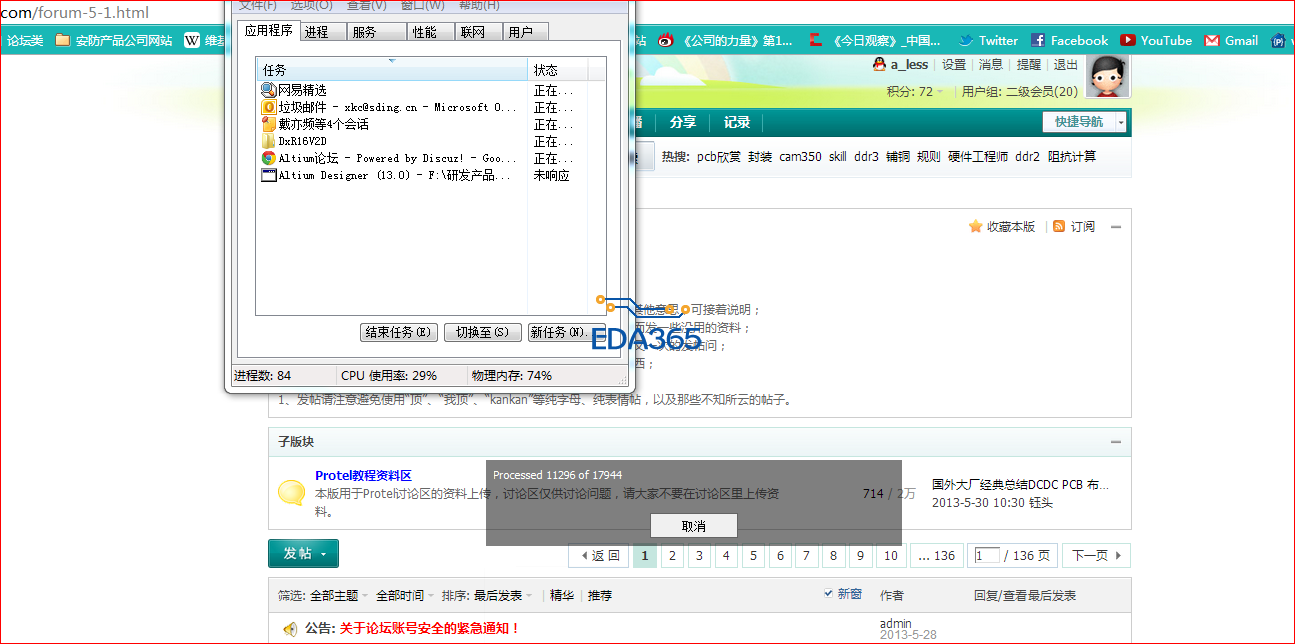Viewport: 1295px width, 644px height.
Task: Collapse the forum header section beside 订阅
Action: pos(1116,227)
